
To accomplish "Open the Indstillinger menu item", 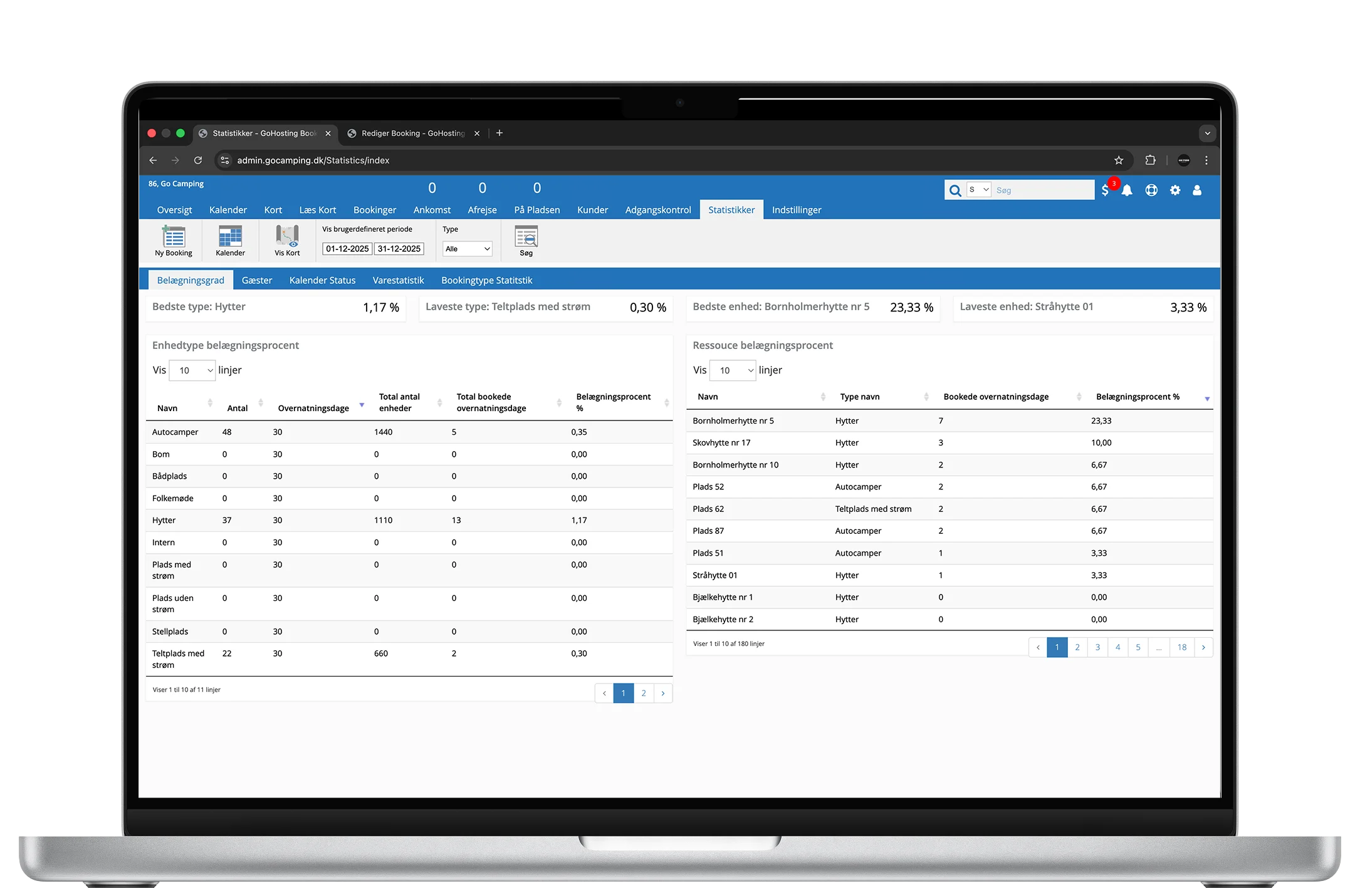I will 797,210.
